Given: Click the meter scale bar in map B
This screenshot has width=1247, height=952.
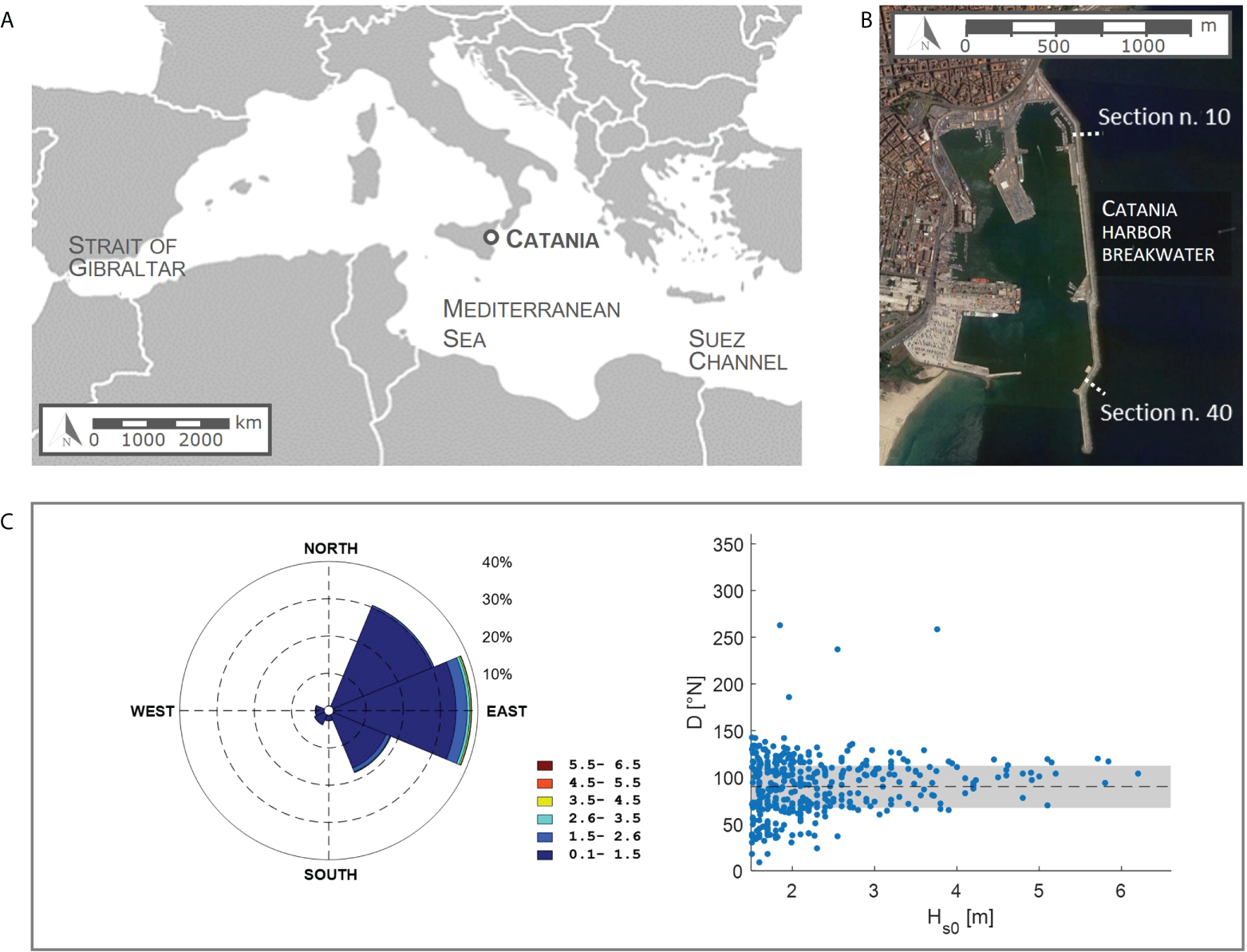Looking at the screenshot, I should tap(1076, 27).
